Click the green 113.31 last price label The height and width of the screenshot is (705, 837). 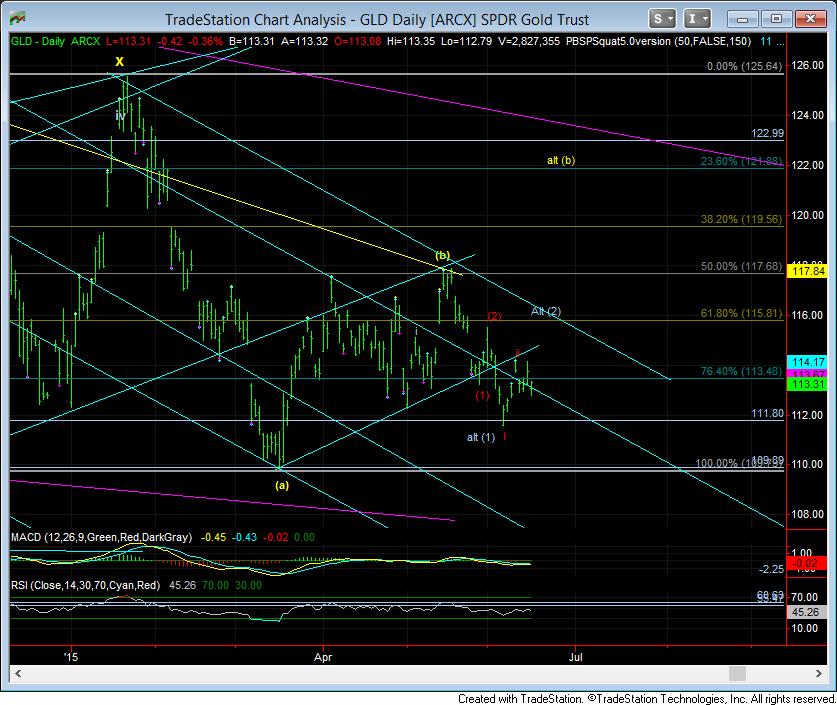tap(808, 384)
